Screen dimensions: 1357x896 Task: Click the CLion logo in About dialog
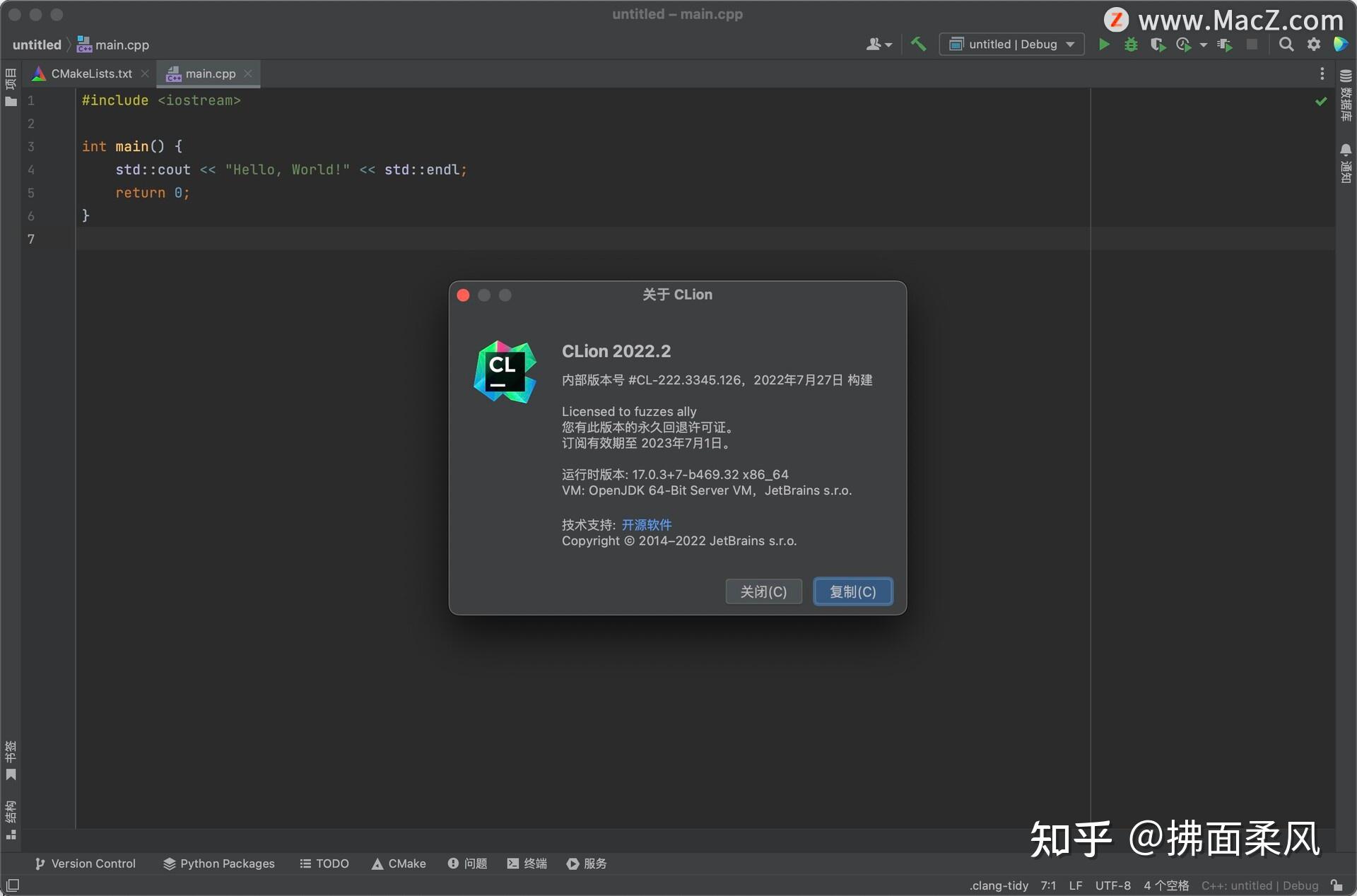tap(505, 371)
